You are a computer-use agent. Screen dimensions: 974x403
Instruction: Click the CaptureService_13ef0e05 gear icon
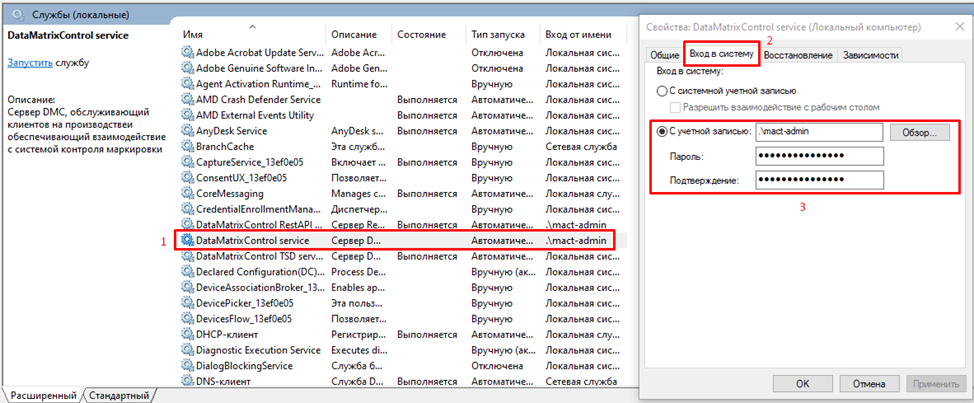pos(188,162)
